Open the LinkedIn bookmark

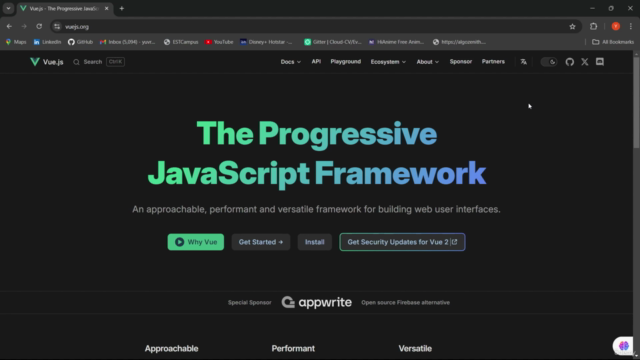click(47, 42)
